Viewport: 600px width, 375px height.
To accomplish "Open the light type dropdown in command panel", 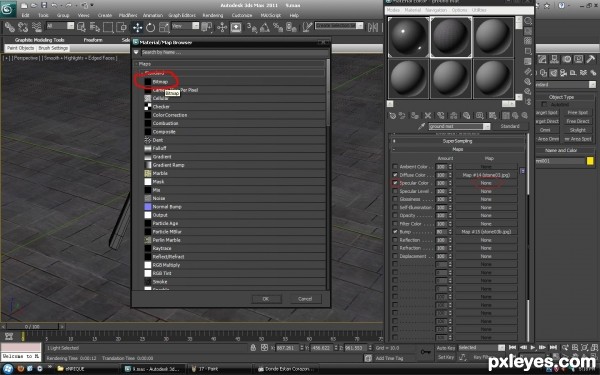I will (x=592, y=85).
